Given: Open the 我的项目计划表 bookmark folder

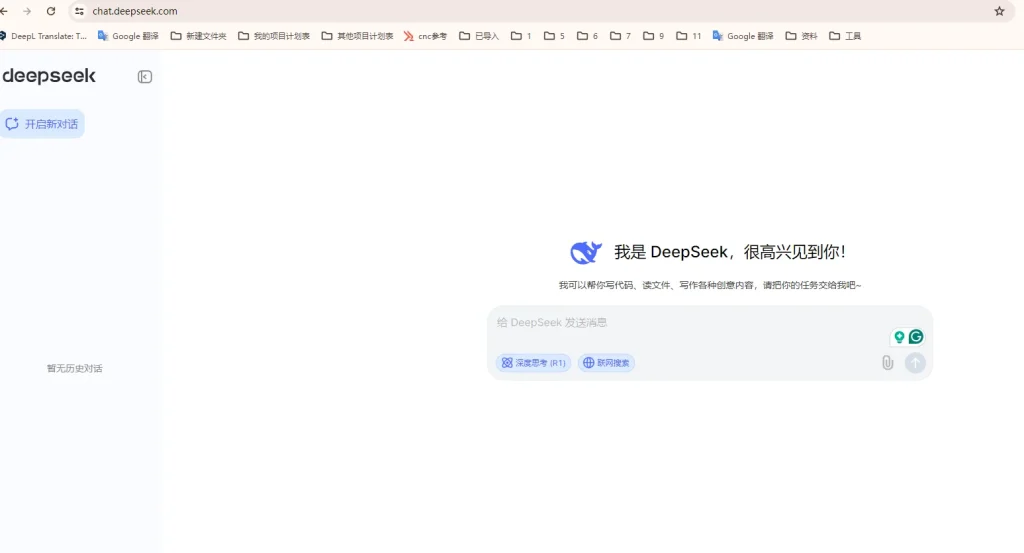Looking at the screenshot, I should [x=274, y=36].
